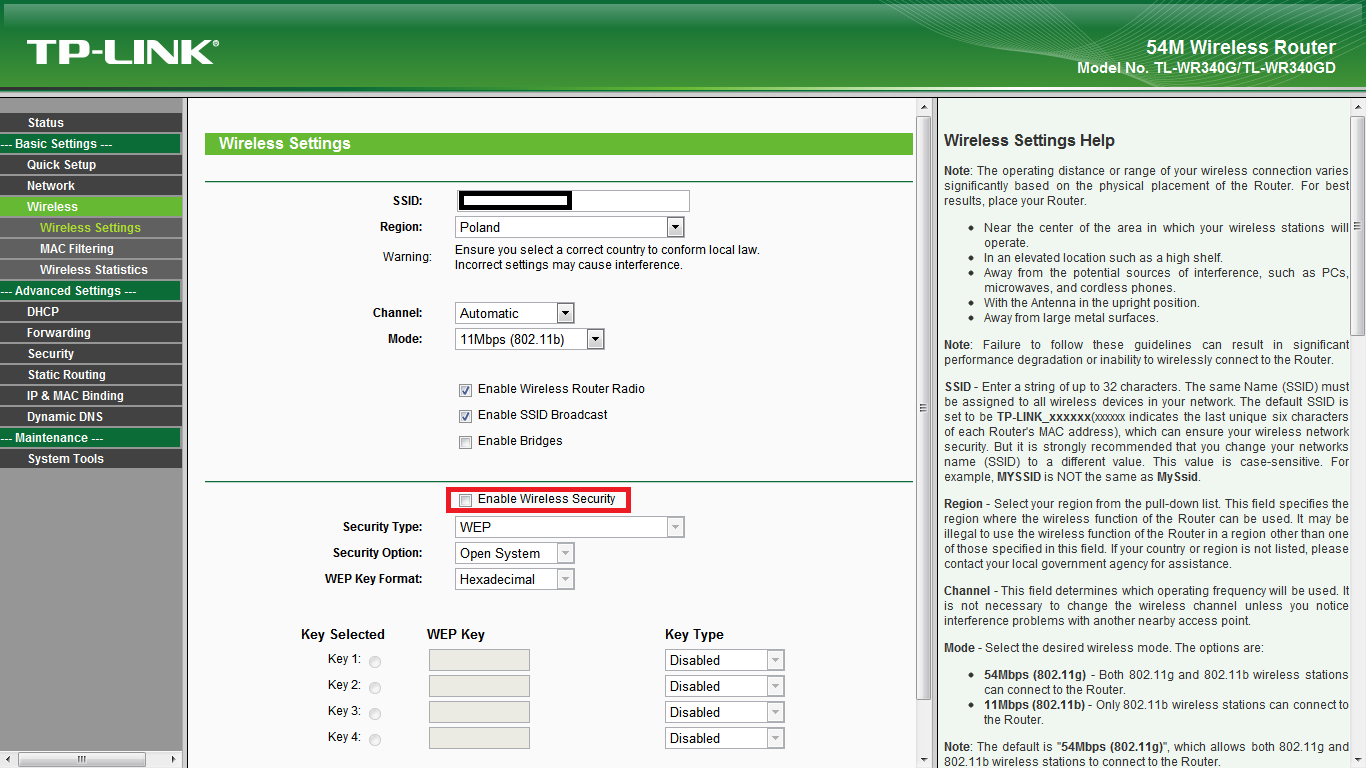Click the "Security Type:" label
The height and width of the screenshot is (768, 1366).
[383, 527]
